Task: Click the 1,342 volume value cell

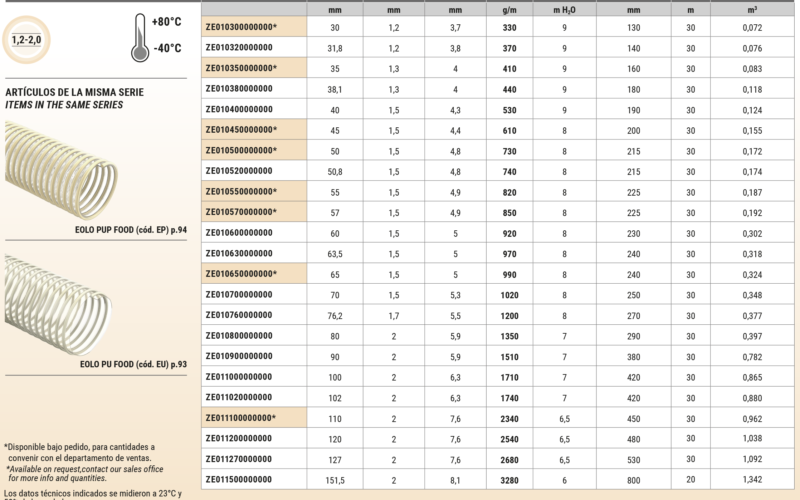Action: coord(752,479)
